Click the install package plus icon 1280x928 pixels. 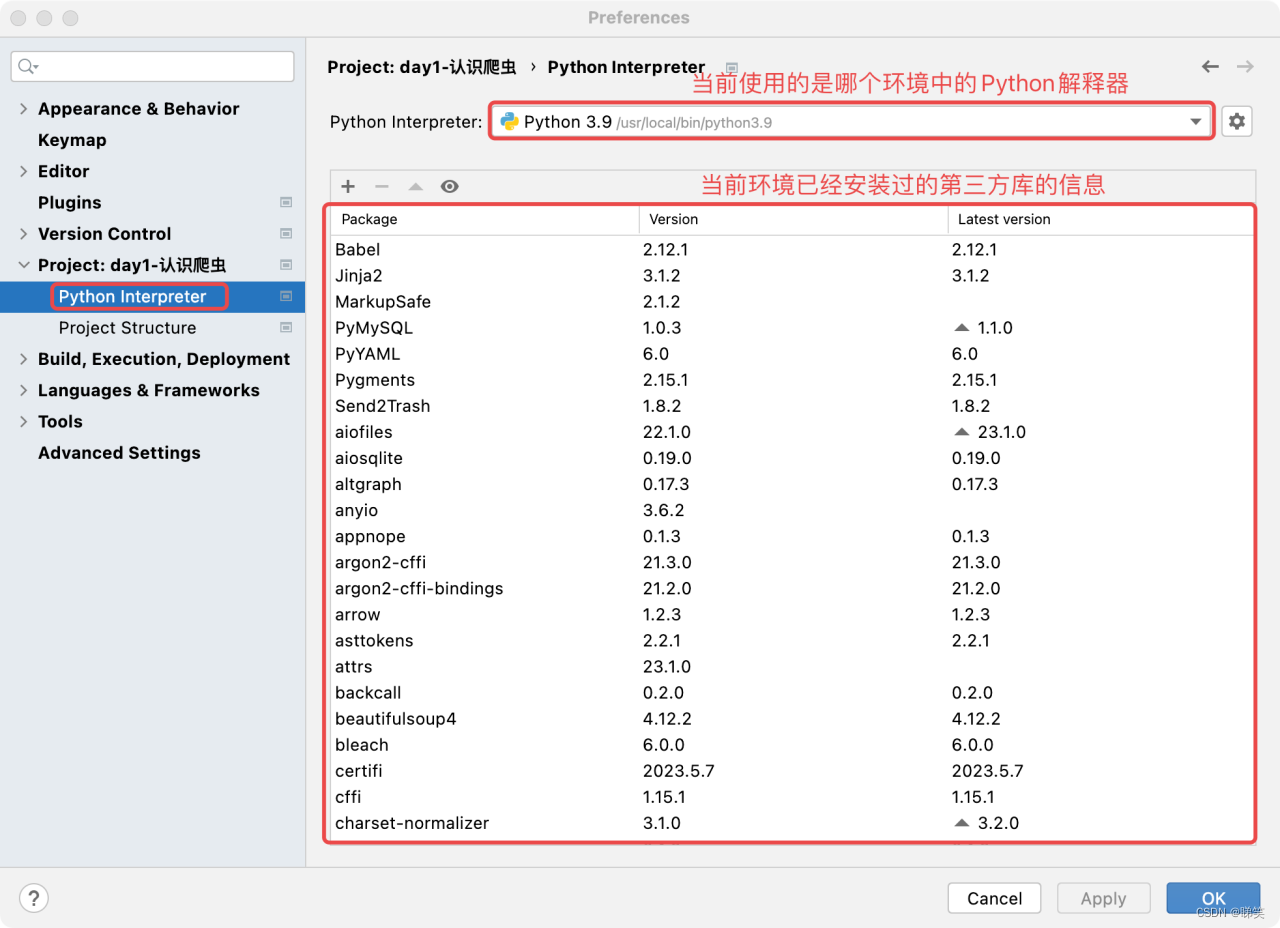coord(348,186)
